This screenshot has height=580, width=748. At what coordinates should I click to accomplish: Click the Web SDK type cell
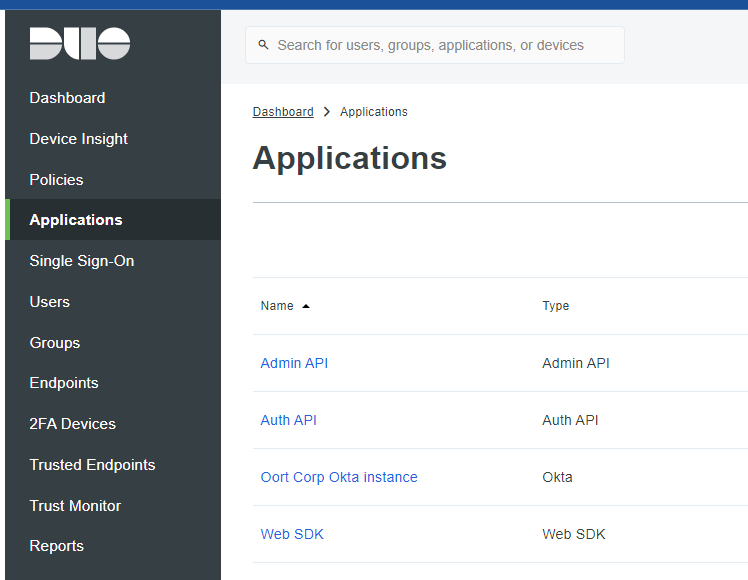pos(573,534)
